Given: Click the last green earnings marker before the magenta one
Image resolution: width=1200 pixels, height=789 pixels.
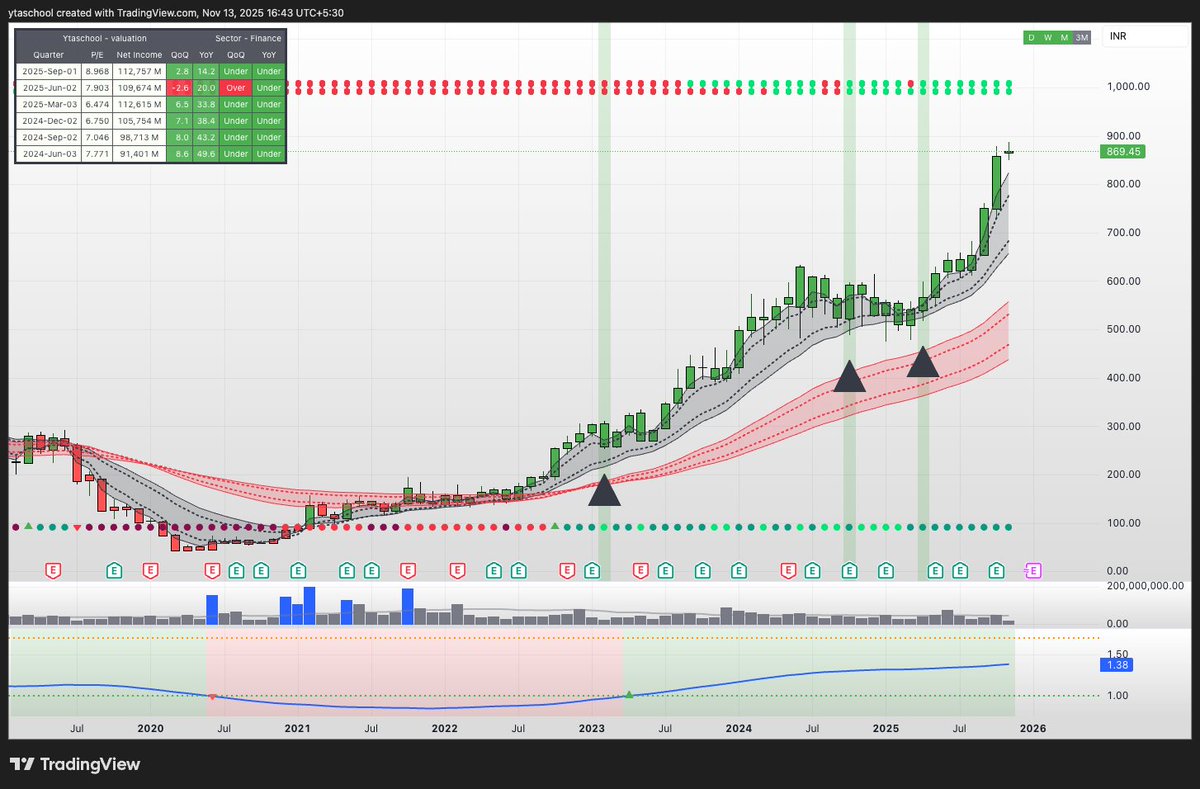Looking at the screenshot, I should [x=996, y=571].
